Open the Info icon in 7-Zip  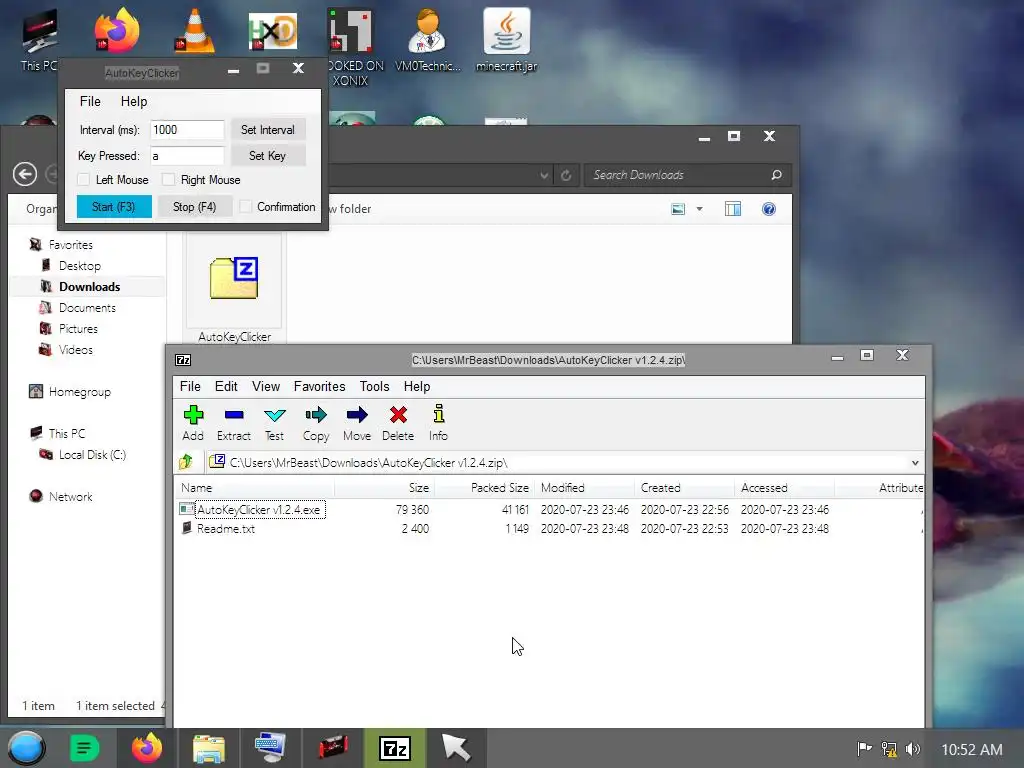[x=439, y=414]
